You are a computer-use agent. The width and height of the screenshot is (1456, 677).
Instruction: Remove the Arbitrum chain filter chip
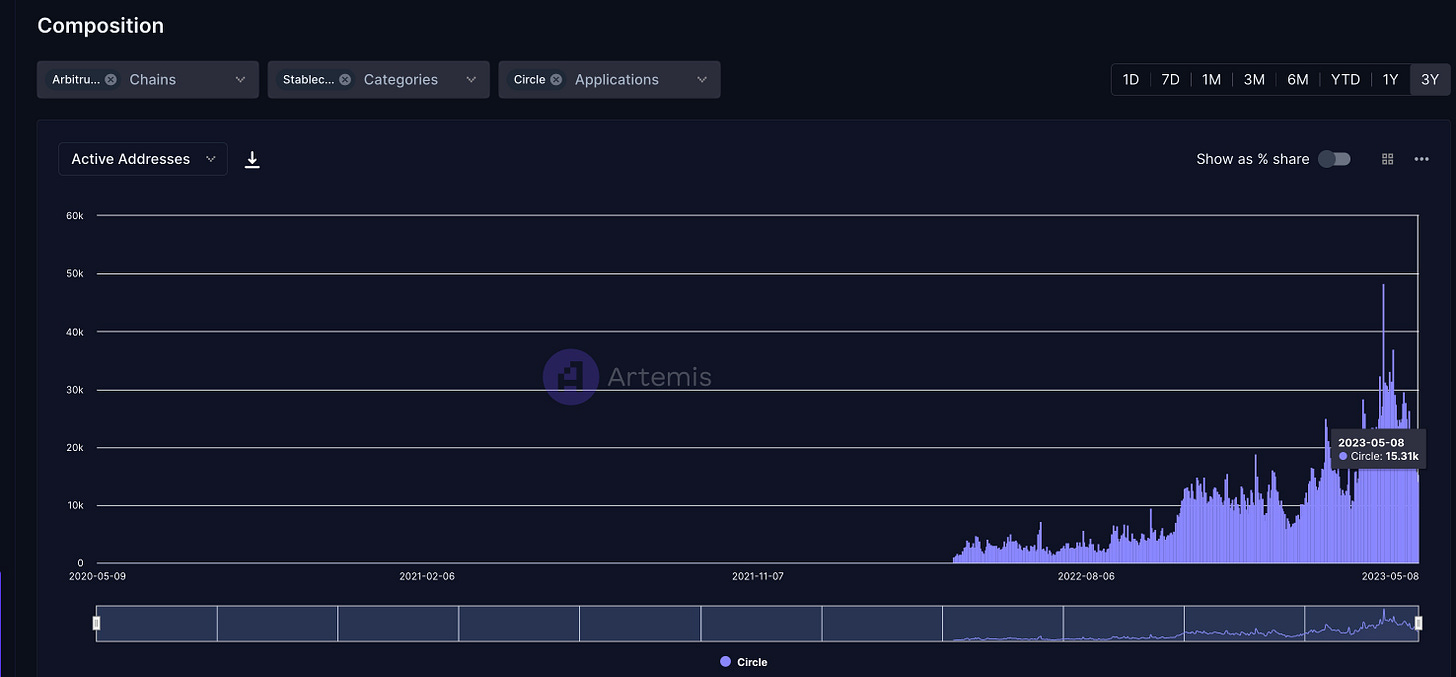(x=110, y=79)
